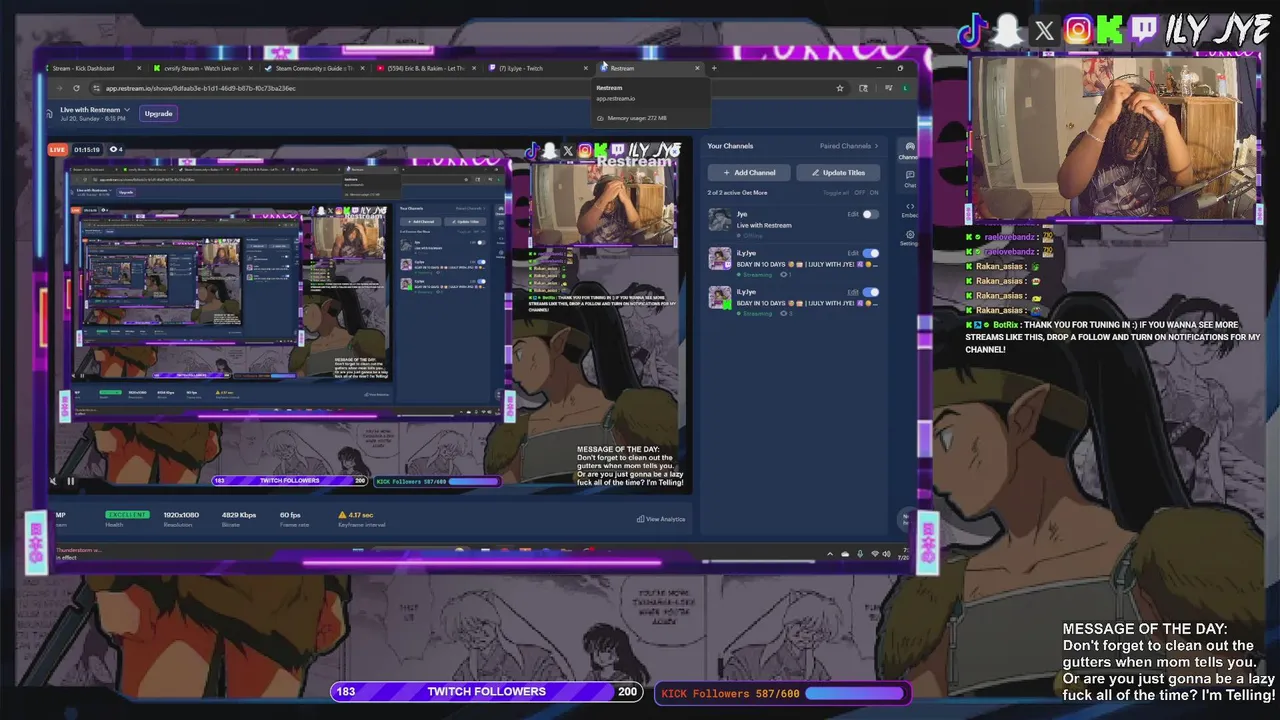The height and width of the screenshot is (720, 1280).
Task: Edit the Kick iLyJye channel
Action: (x=853, y=292)
